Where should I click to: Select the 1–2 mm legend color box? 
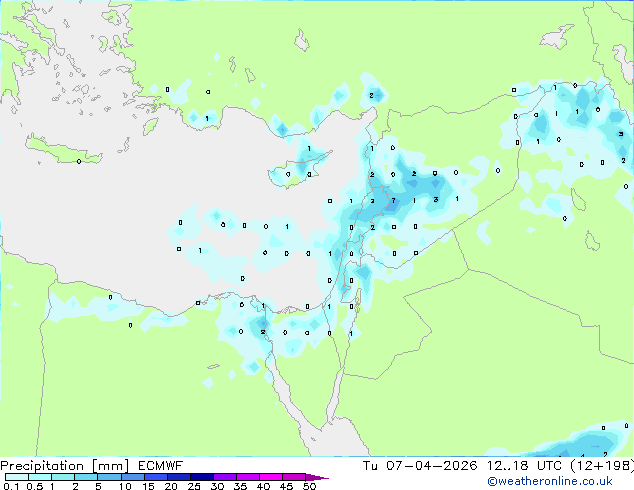(x=63, y=477)
